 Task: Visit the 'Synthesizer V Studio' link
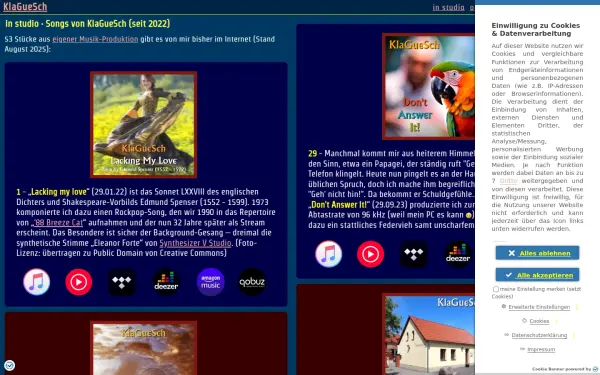click(x=195, y=243)
